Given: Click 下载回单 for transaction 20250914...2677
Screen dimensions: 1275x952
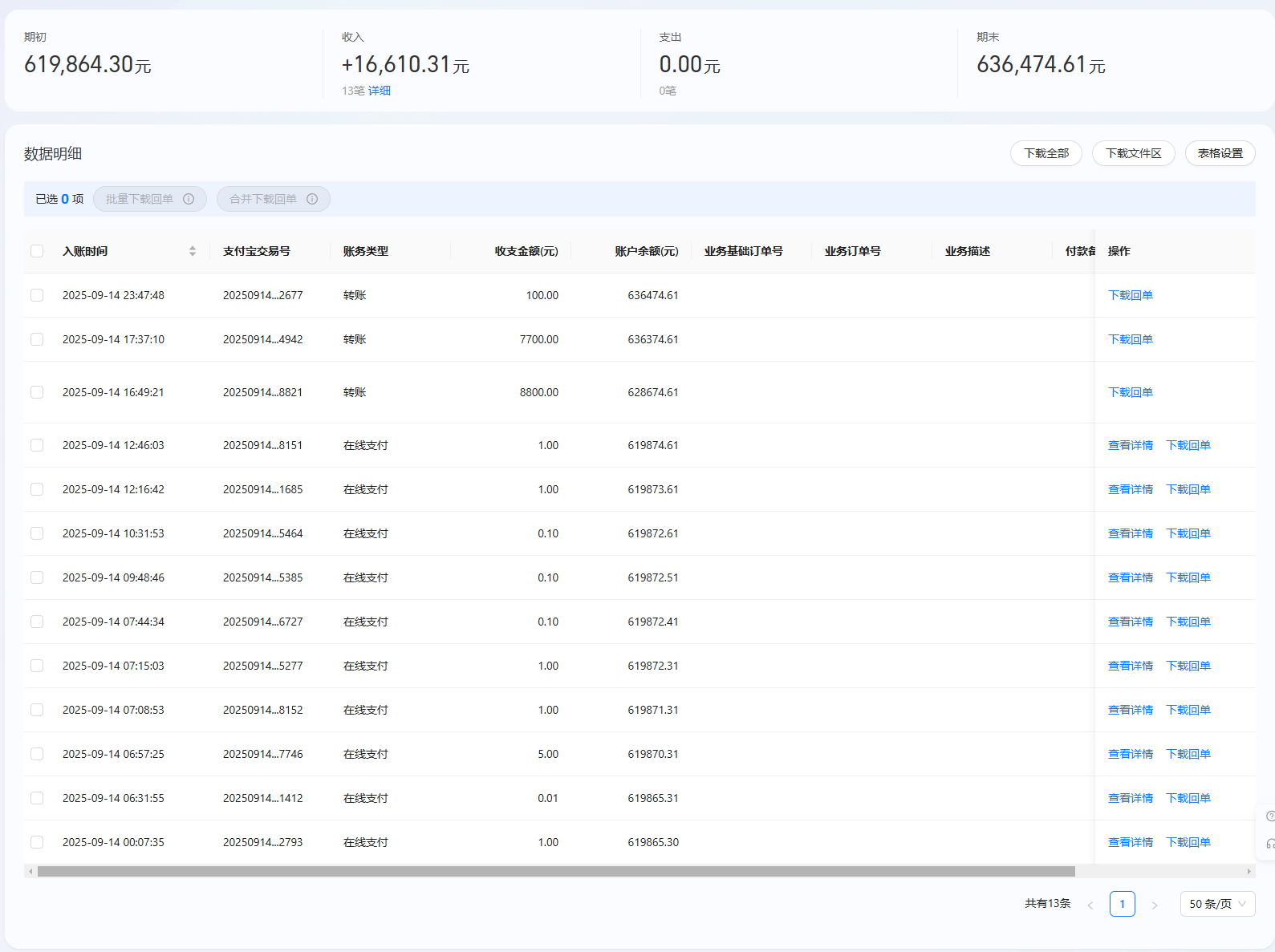Looking at the screenshot, I should click(1130, 295).
